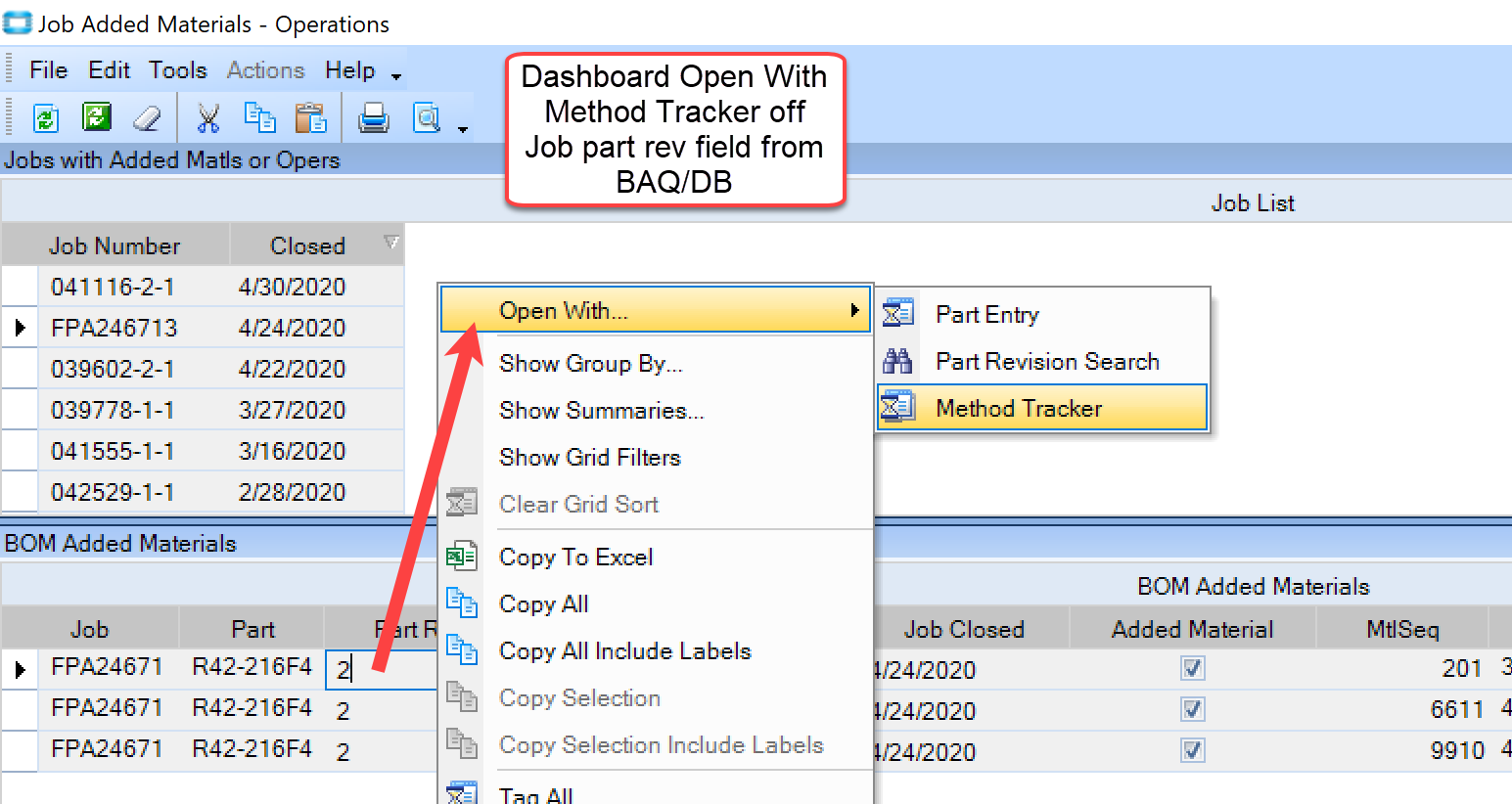
Task: Open the filter dropdown on Closed column
Action: (391, 243)
